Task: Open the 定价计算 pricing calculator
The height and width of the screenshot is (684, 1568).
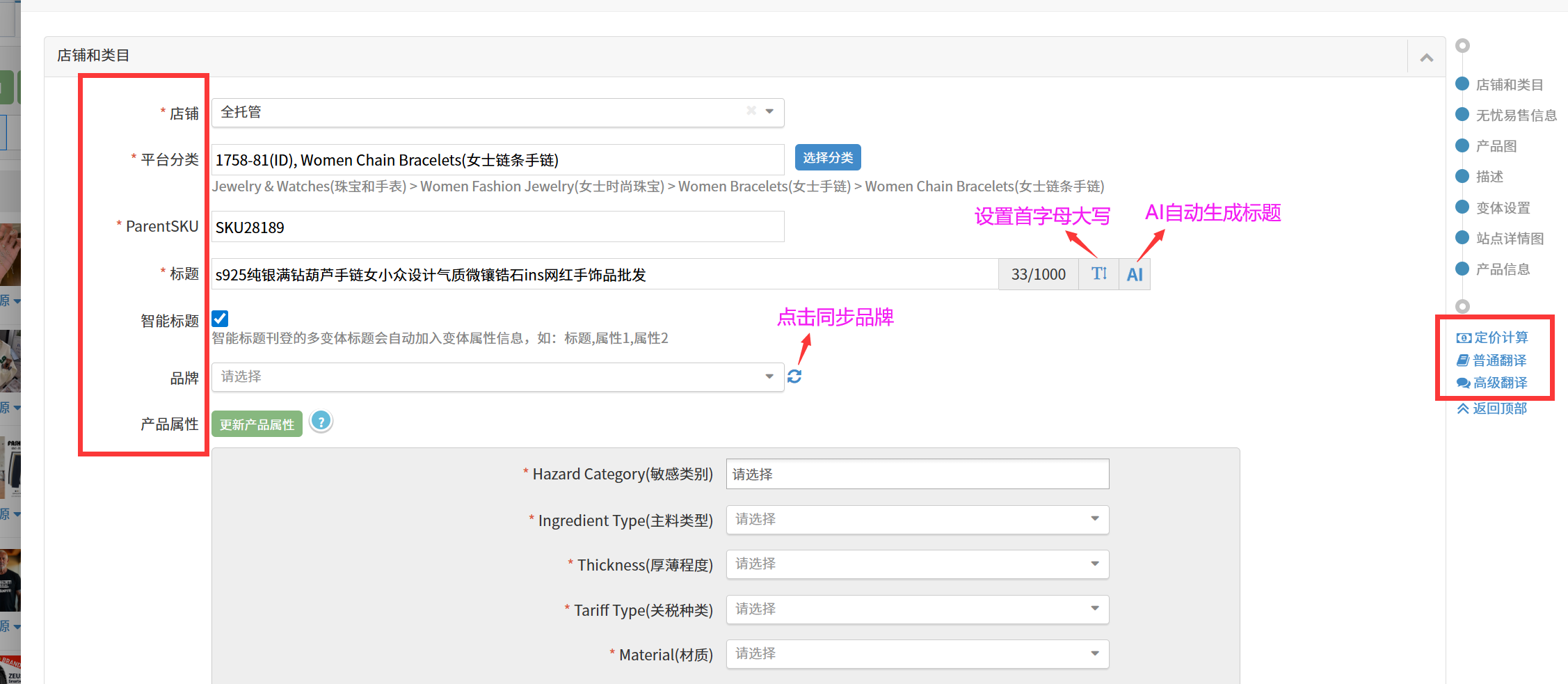Action: tap(1492, 337)
